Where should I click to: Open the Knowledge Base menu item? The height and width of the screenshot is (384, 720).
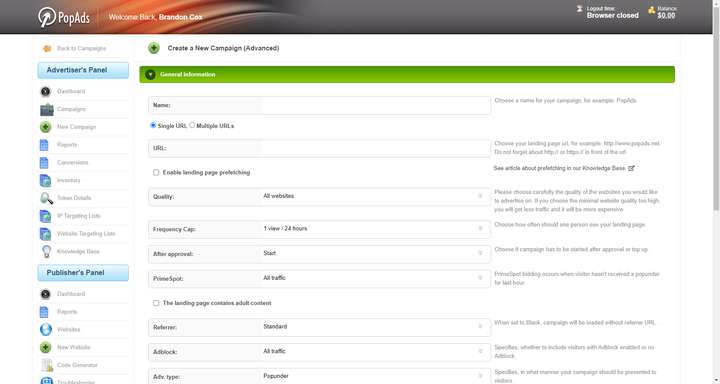tap(78, 252)
